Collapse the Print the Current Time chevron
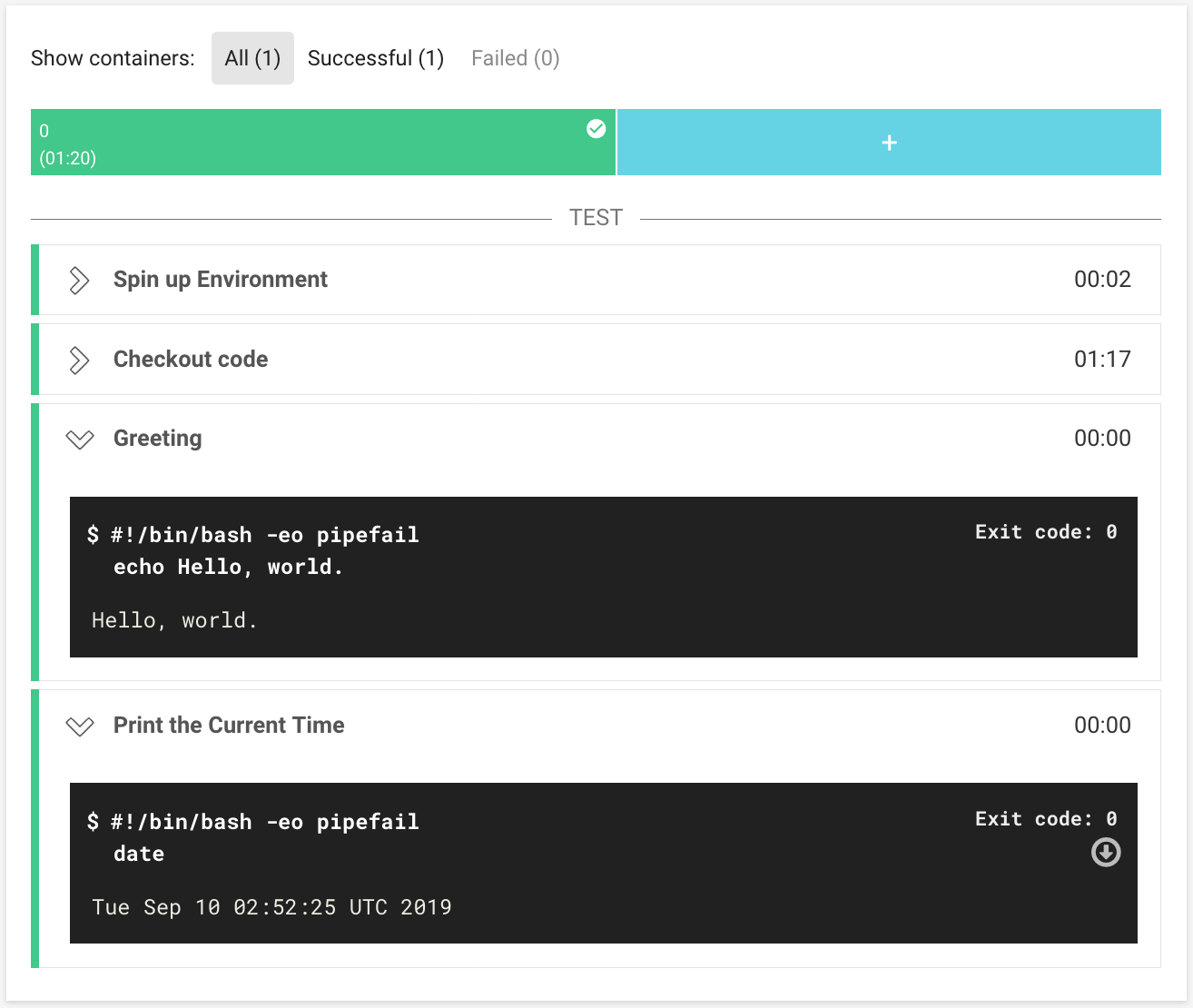The height and width of the screenshot is (1008, 1193). click(80, 726)
